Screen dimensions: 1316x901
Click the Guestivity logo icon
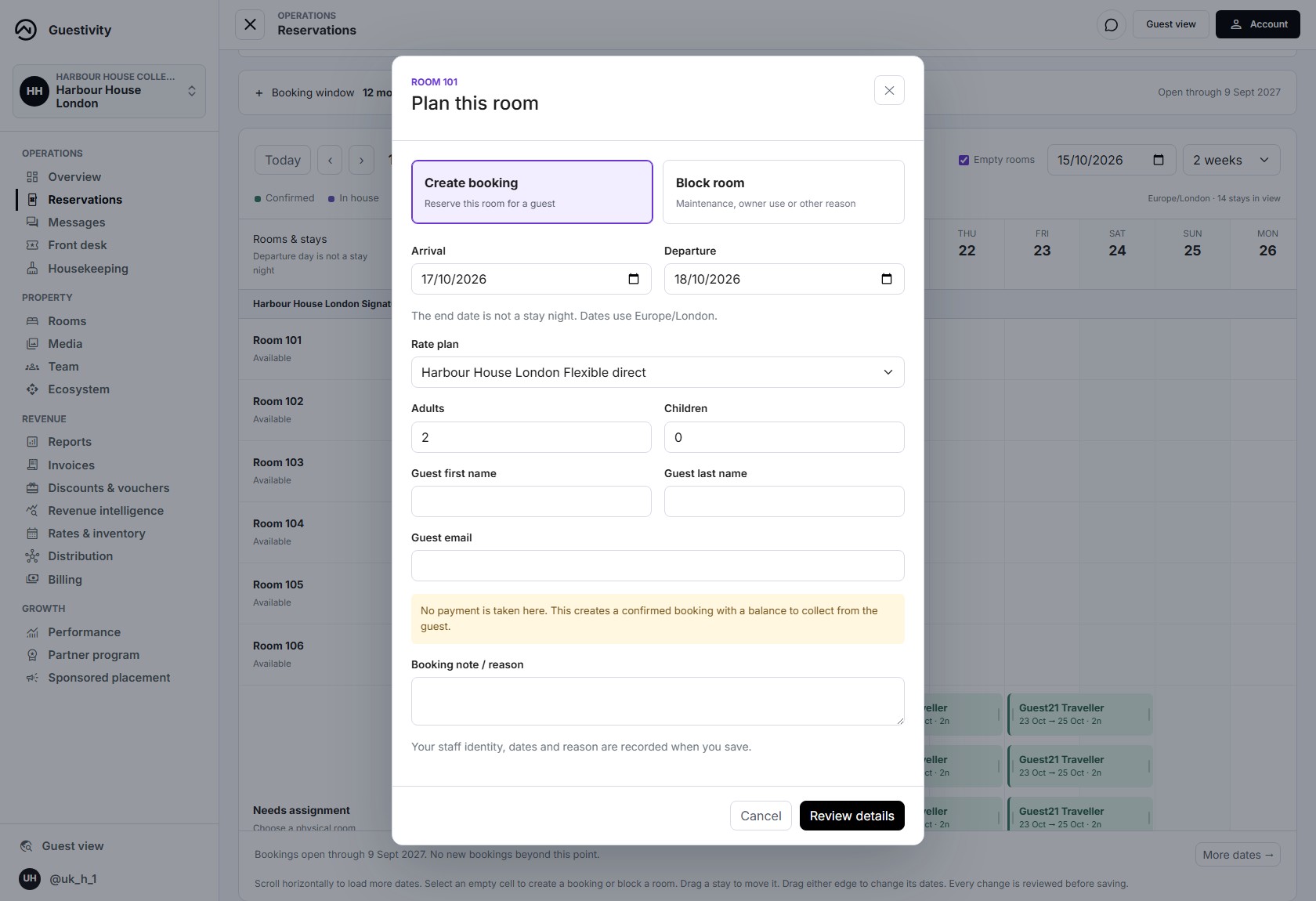point(26,30)
